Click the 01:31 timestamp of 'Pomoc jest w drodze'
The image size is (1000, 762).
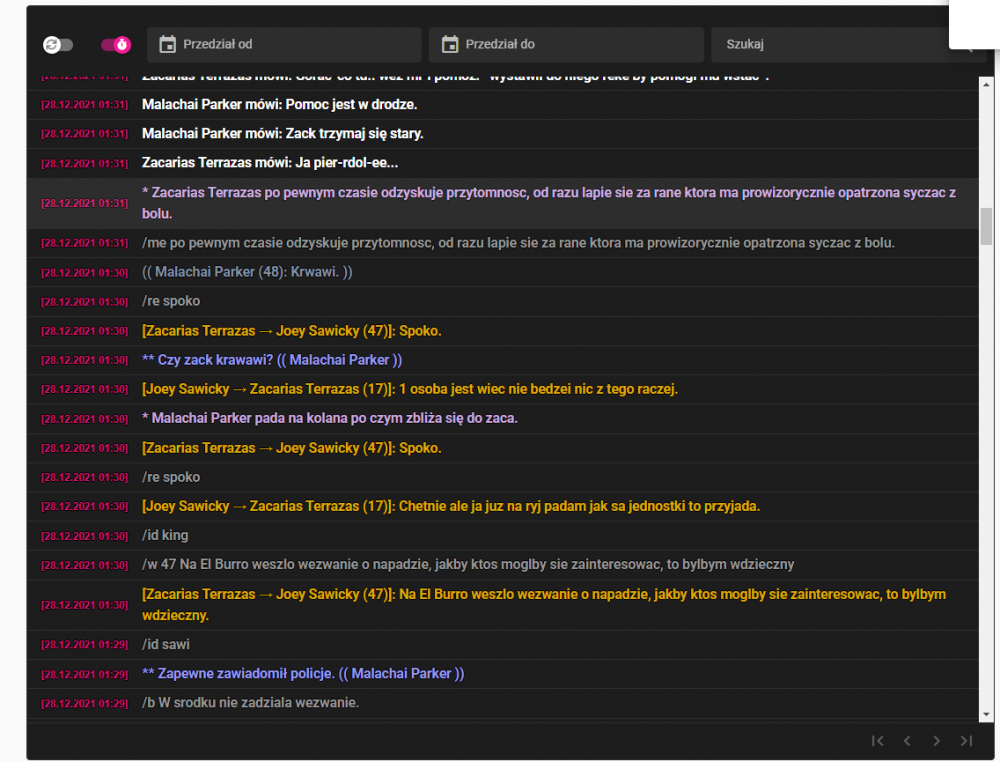[85, 105]
